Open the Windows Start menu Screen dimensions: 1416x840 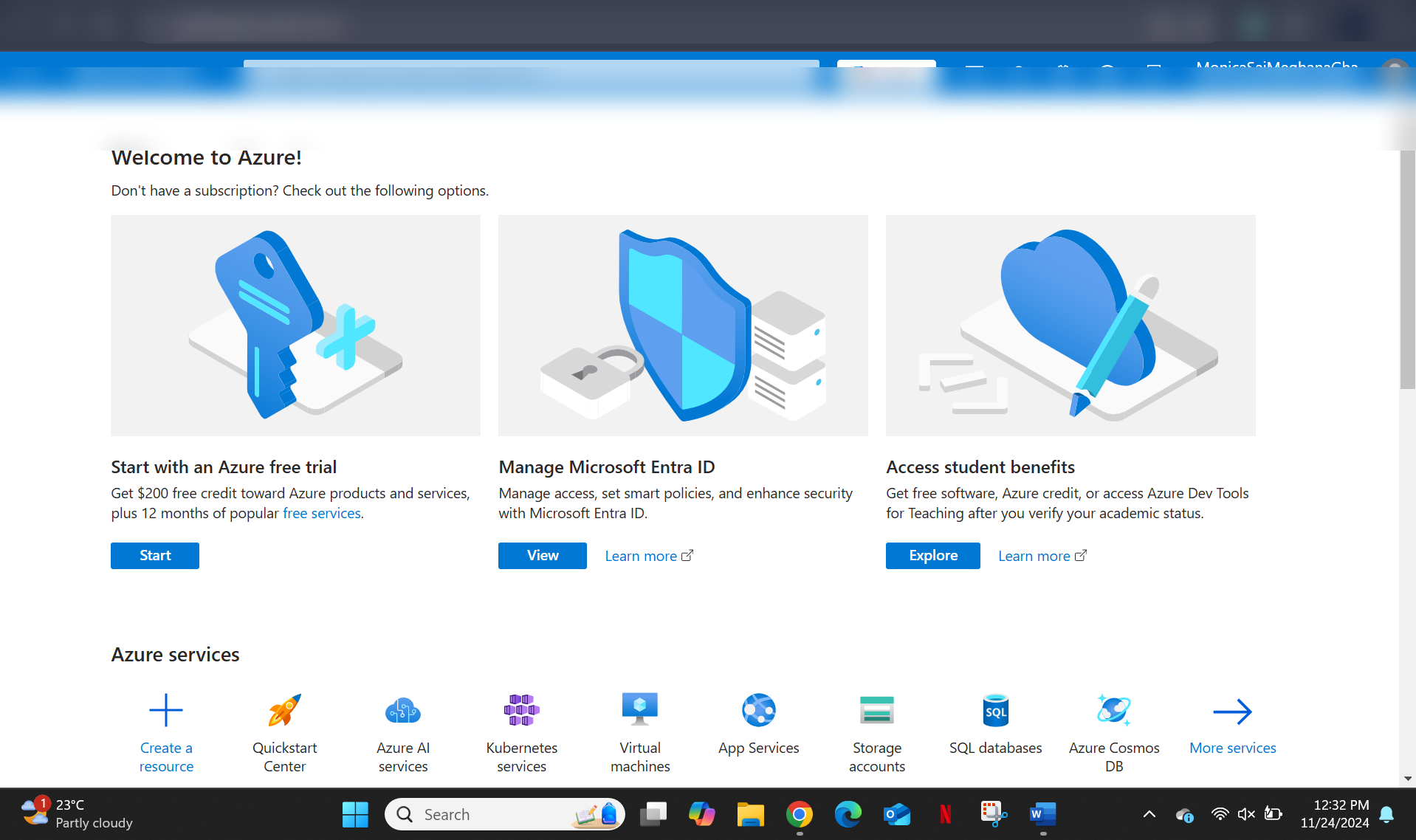pos(355,814)
